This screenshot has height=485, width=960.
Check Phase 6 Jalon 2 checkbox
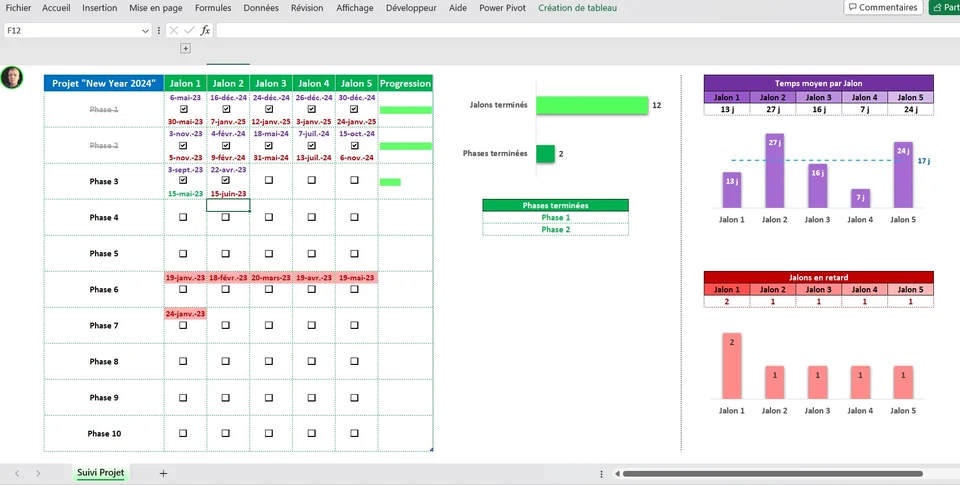[x=226, y=289]
